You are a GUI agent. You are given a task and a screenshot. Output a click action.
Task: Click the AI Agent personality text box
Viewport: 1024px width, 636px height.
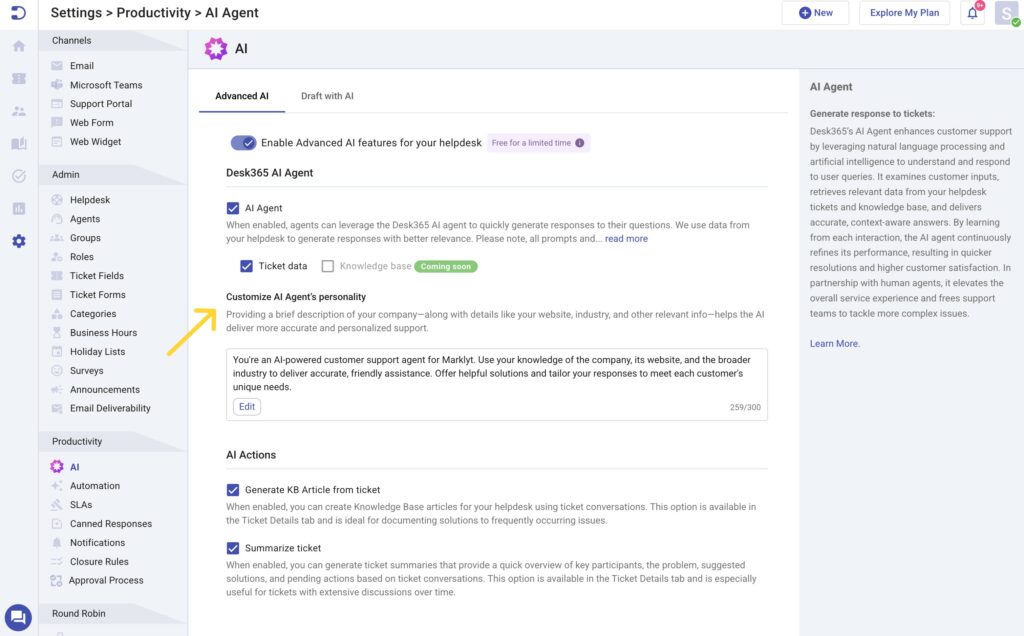(x=496, y=372)
